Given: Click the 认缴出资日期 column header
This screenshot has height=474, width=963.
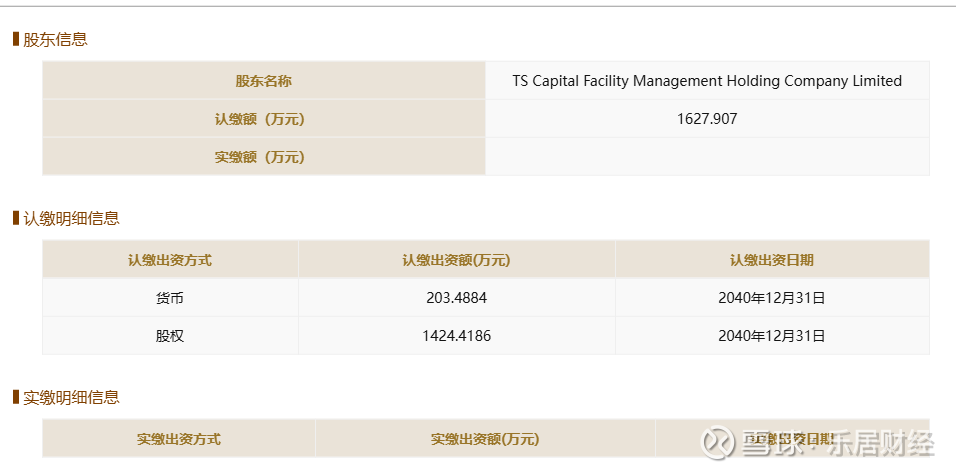Looking at the screenshot, I should (x=772, y=260).
